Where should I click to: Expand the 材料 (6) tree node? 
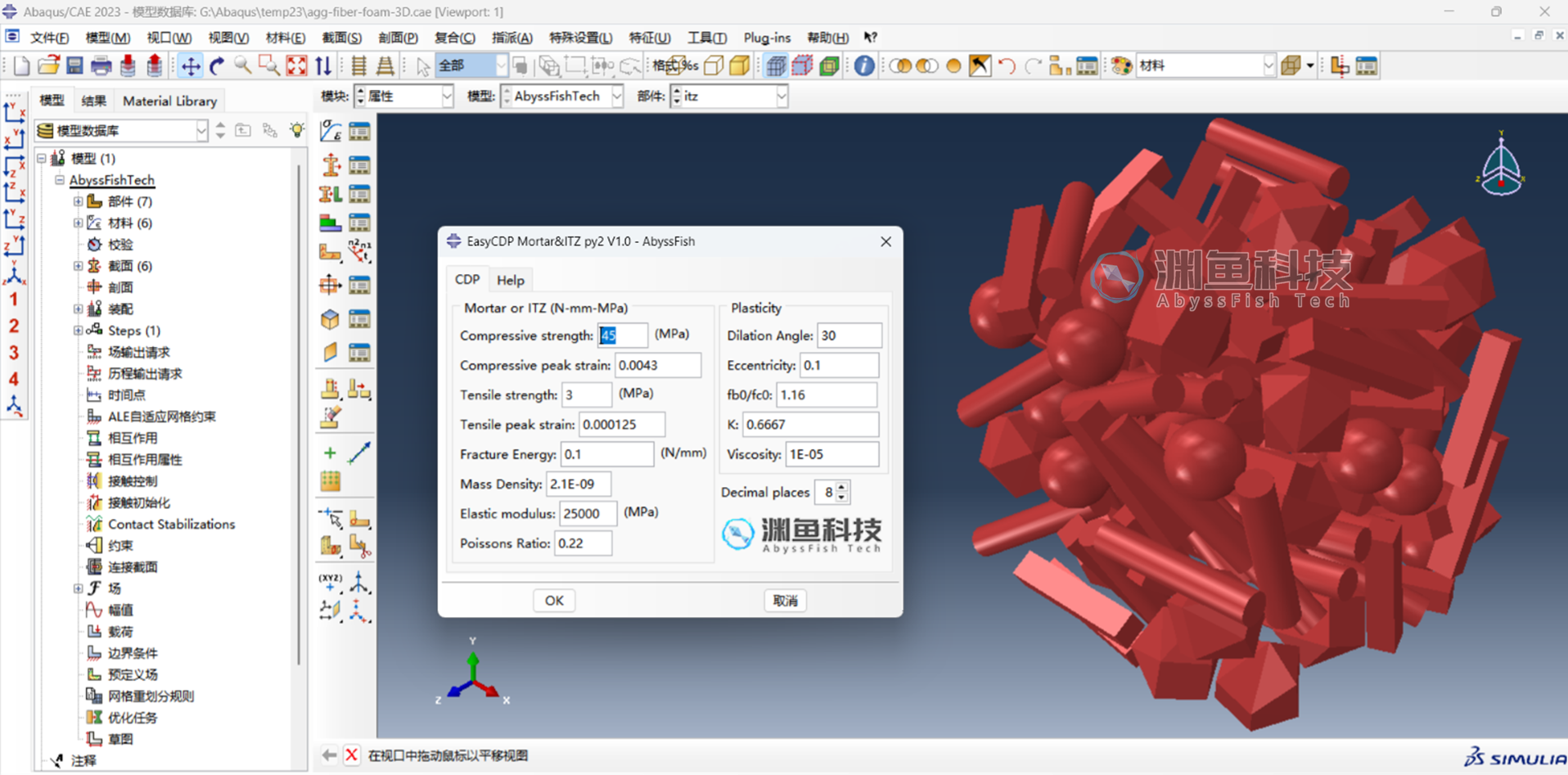coord(78,223)
